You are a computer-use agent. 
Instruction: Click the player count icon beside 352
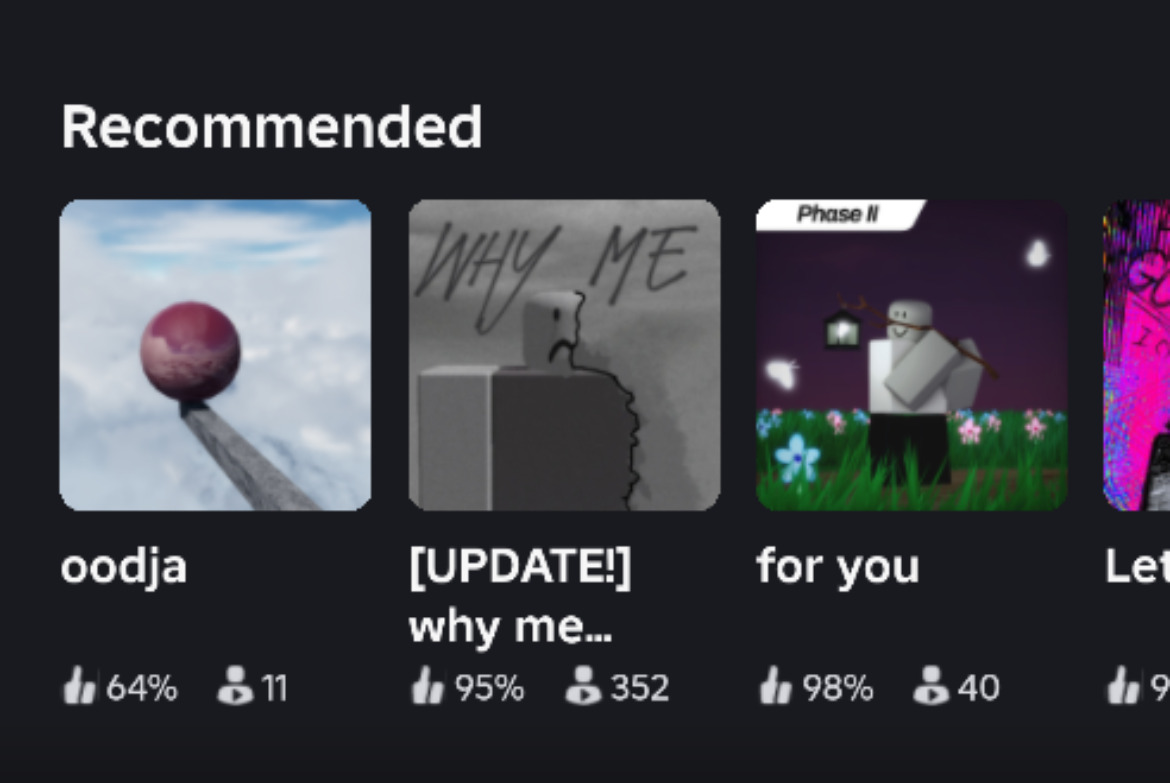click(x=583, y=685)
